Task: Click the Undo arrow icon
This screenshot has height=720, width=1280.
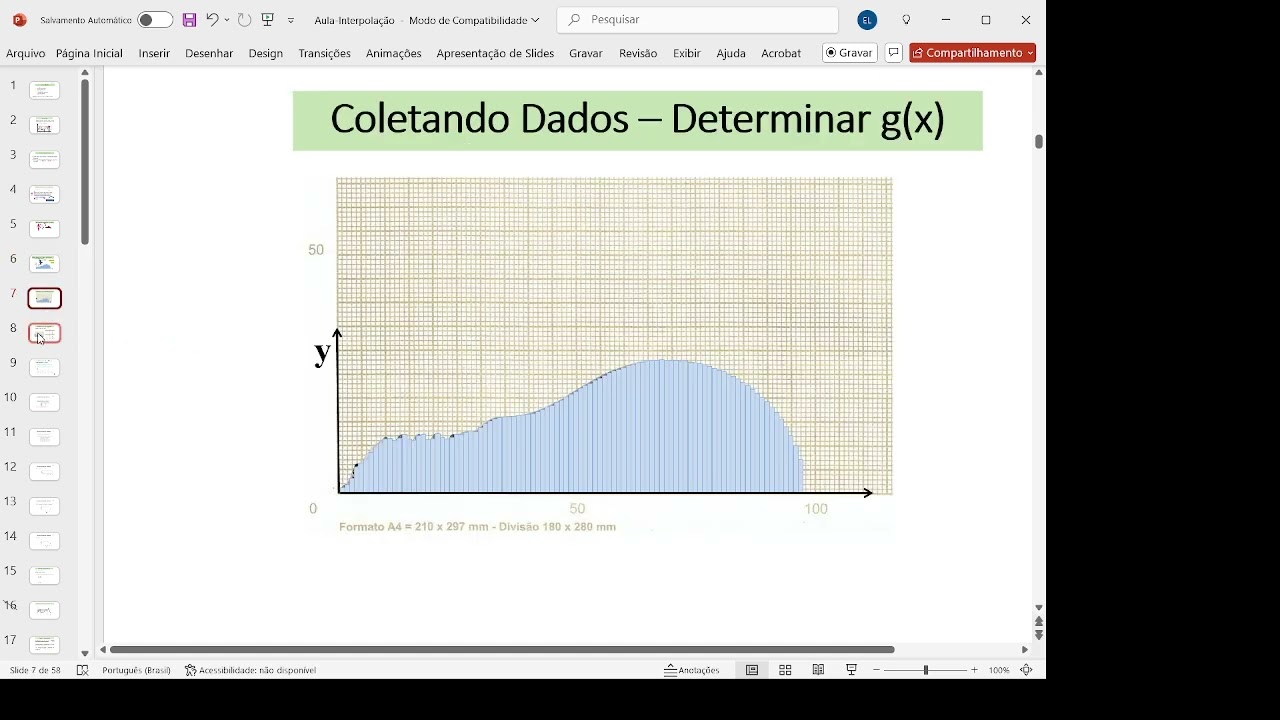Action: click(212, 20)
